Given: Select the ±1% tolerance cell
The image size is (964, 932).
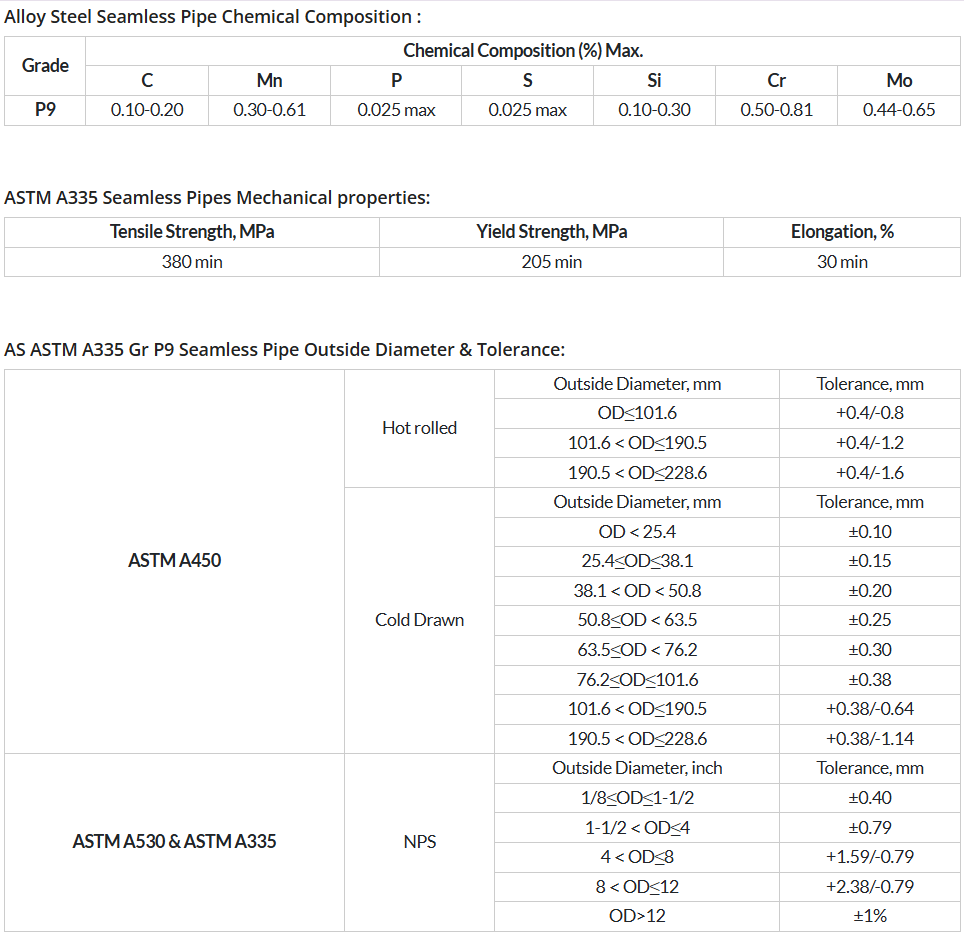Looking at the screenshot, I should pos(870,916).
